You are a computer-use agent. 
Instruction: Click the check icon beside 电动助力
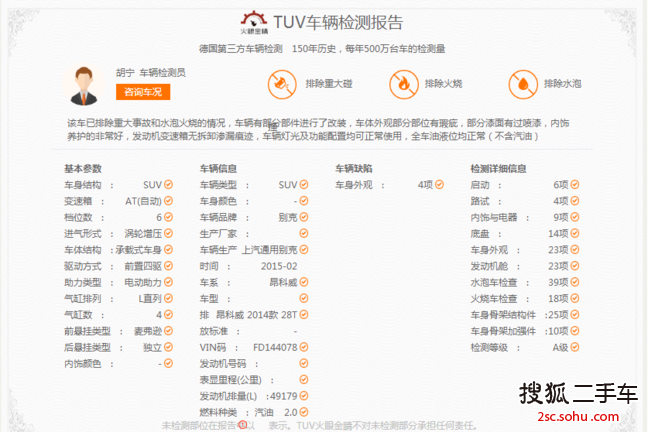(168, 282)
